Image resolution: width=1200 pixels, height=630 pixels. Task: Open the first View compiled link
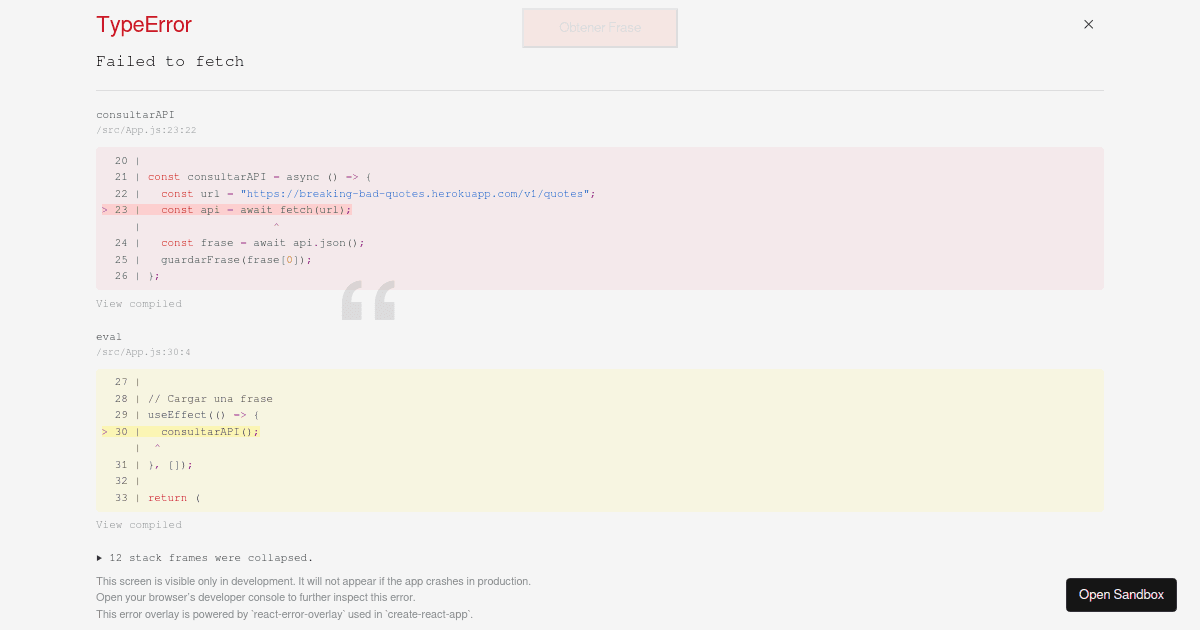coord(139,303)
